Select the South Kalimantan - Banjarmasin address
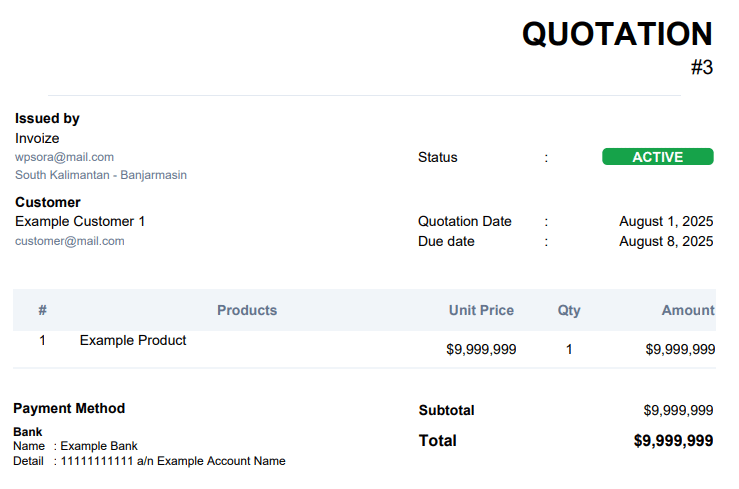Viewport: 739px width, 489px height. click(101, 175)
